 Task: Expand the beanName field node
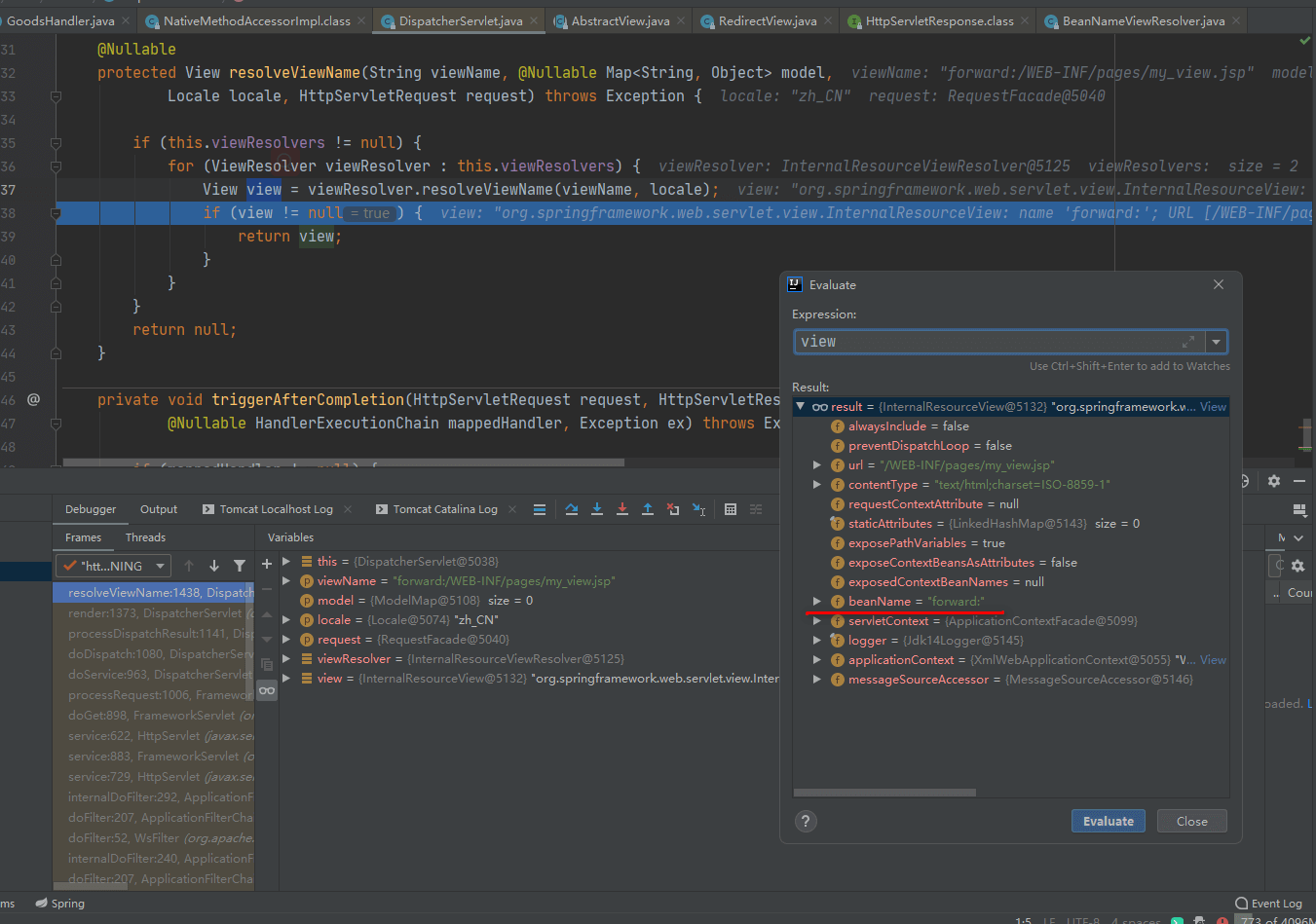pyautogui.click(x=817, y=602)
